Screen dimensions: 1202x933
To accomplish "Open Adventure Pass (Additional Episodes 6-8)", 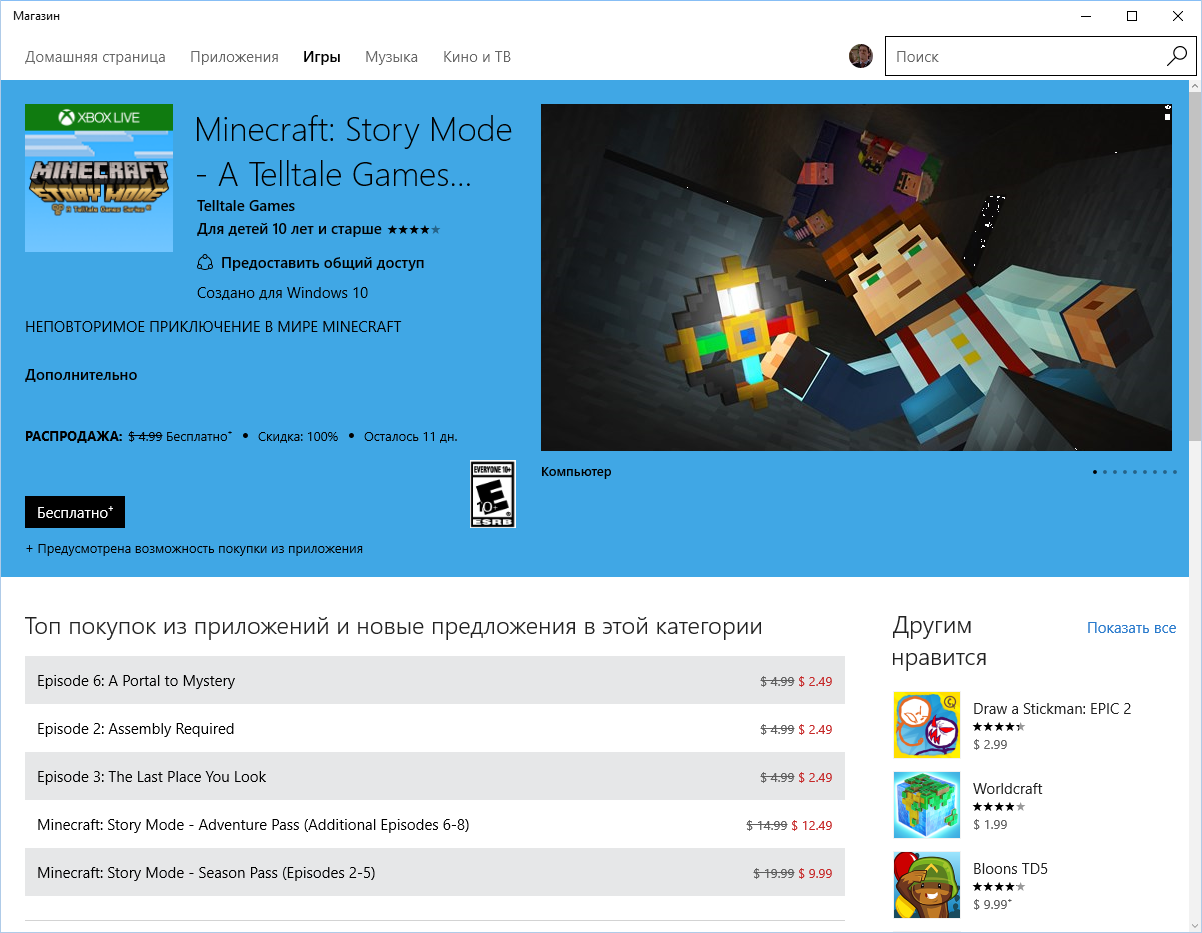I will click(435, 825).
